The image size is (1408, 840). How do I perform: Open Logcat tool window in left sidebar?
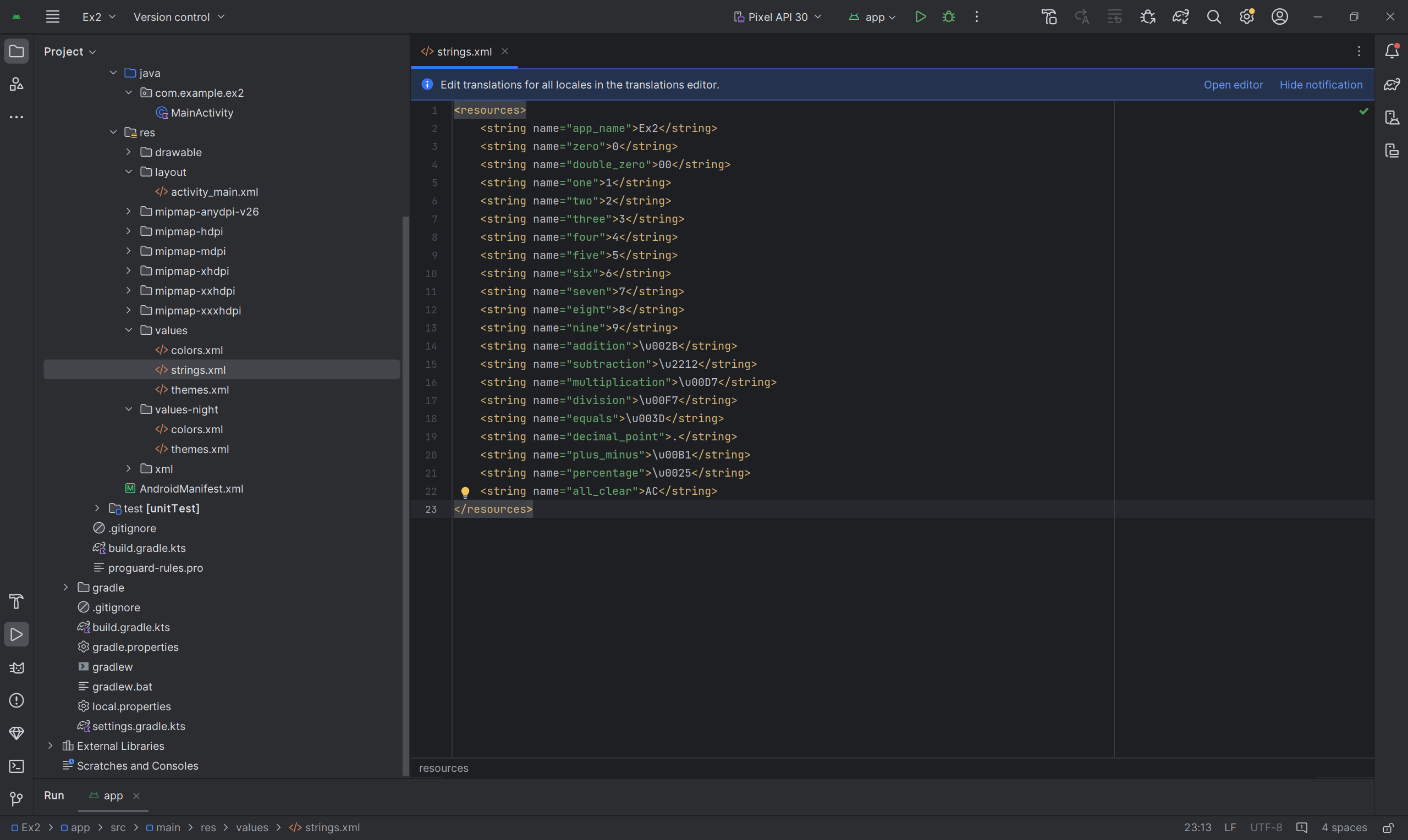[x=16, y=668]
